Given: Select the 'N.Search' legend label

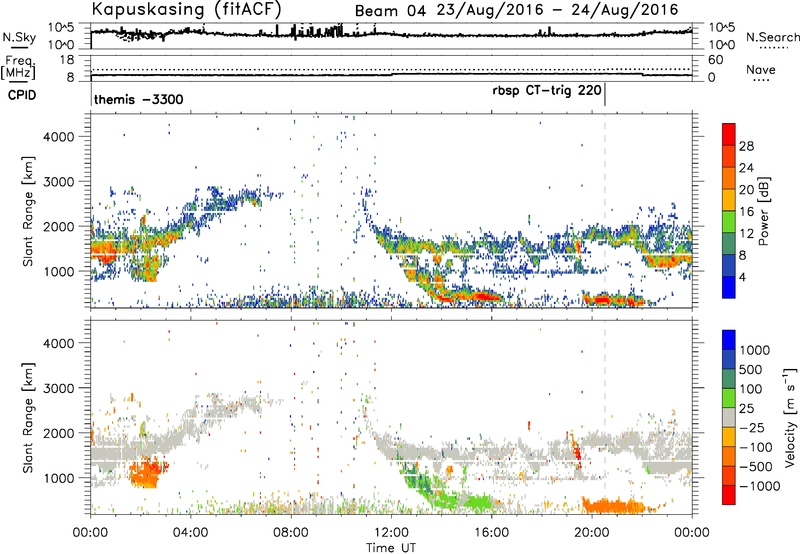Looking at the screenshot, I should (x=772, y=37).
